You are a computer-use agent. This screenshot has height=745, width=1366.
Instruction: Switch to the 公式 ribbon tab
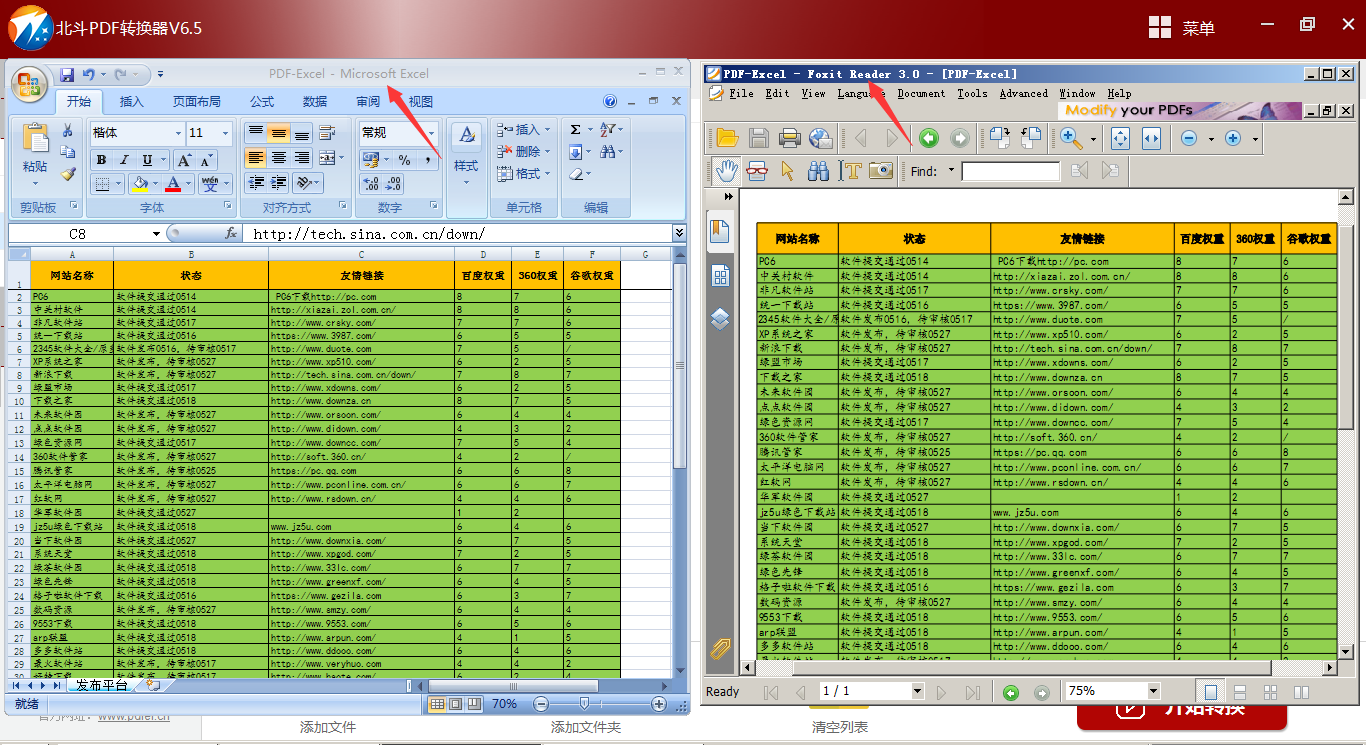click(262, 102)
